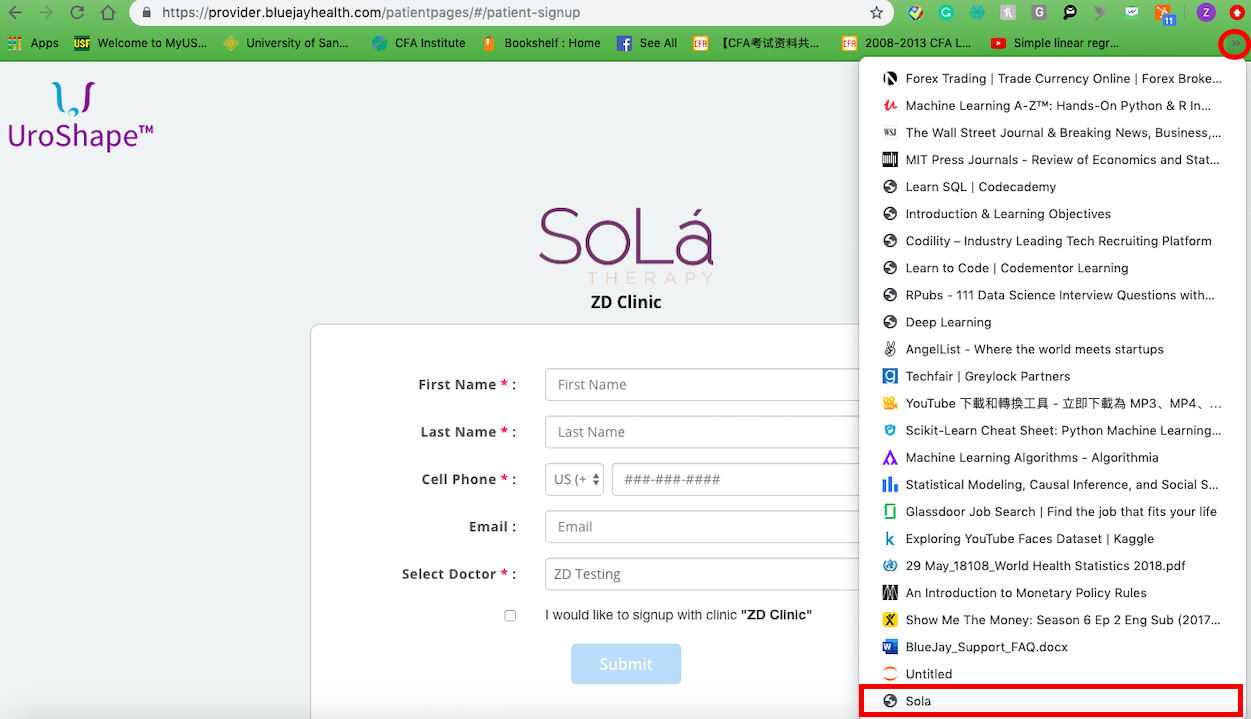
Task: Check signup with clinic ZD Clinic checkbox
Action: tap(510, 616)
